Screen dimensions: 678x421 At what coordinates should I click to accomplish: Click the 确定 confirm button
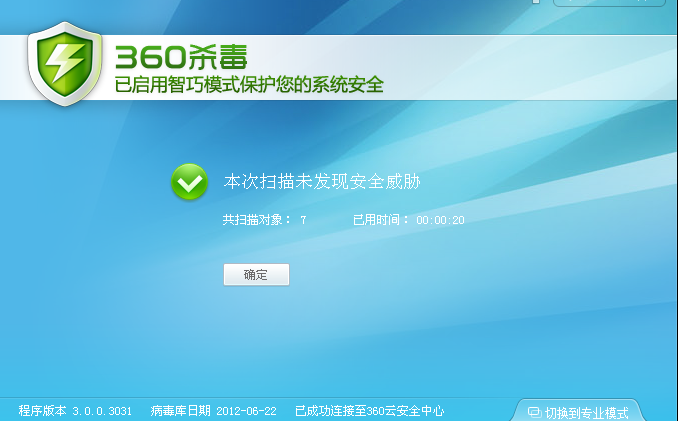(256, 274)
